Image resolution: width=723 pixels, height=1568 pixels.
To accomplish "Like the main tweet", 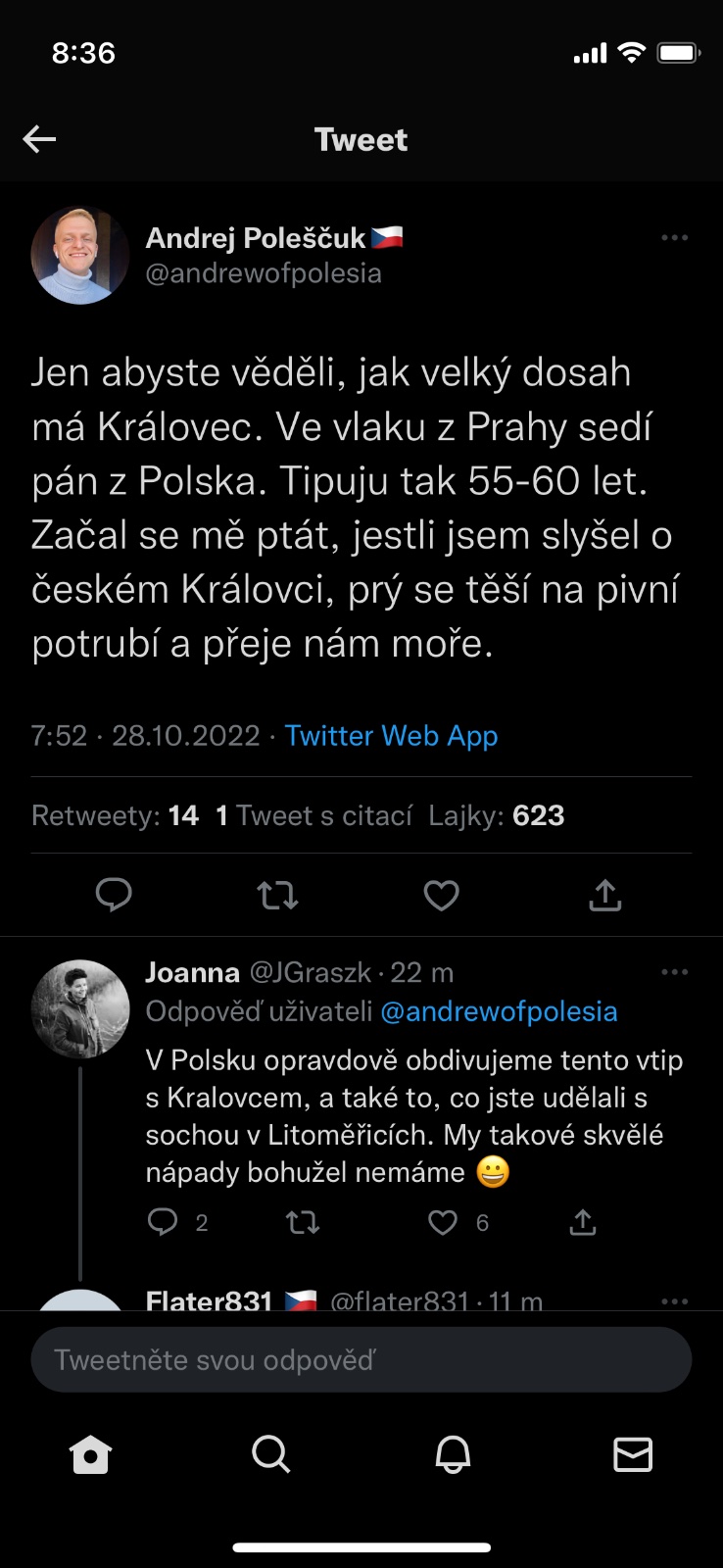I will click(x=441, y=895).
